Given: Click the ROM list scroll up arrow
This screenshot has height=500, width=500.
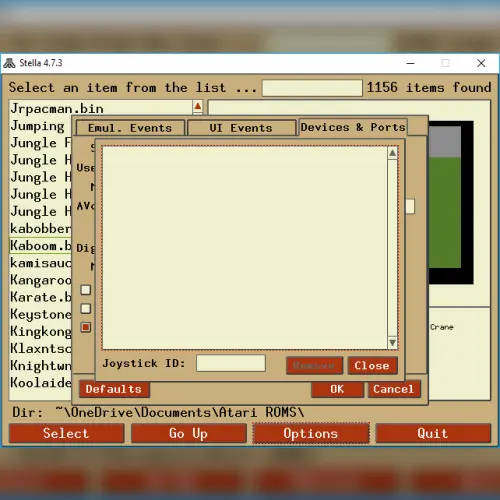Looking at the screenshot, I should click(197, 106).
